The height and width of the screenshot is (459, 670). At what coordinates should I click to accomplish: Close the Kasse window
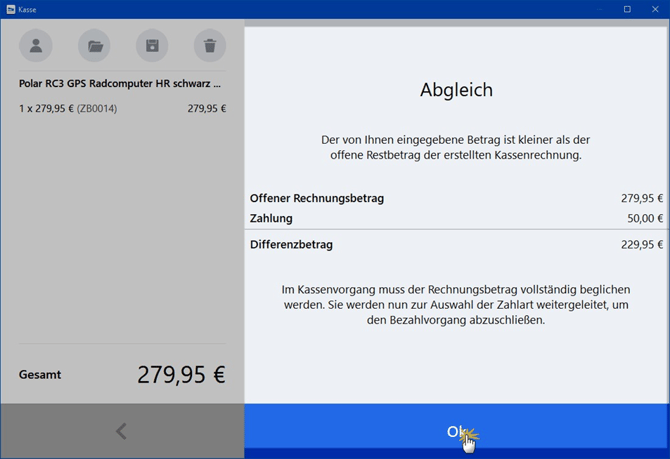[x=655, y=9]
